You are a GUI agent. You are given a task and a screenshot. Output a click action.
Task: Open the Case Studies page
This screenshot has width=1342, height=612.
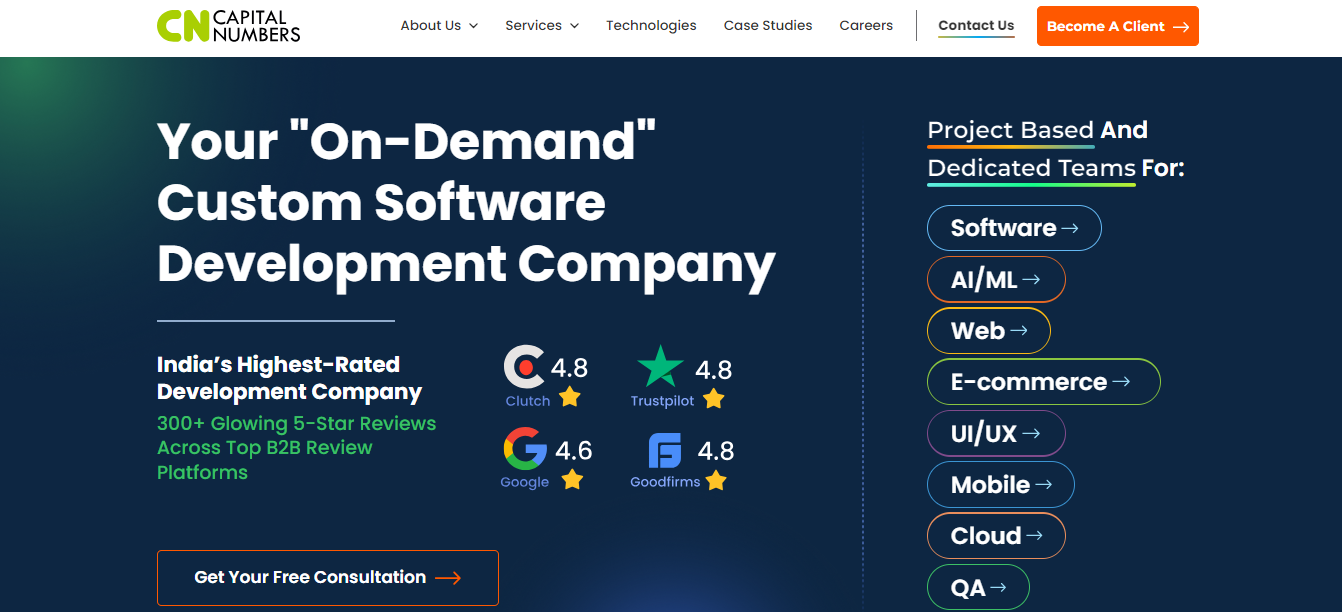pos(768,26)
